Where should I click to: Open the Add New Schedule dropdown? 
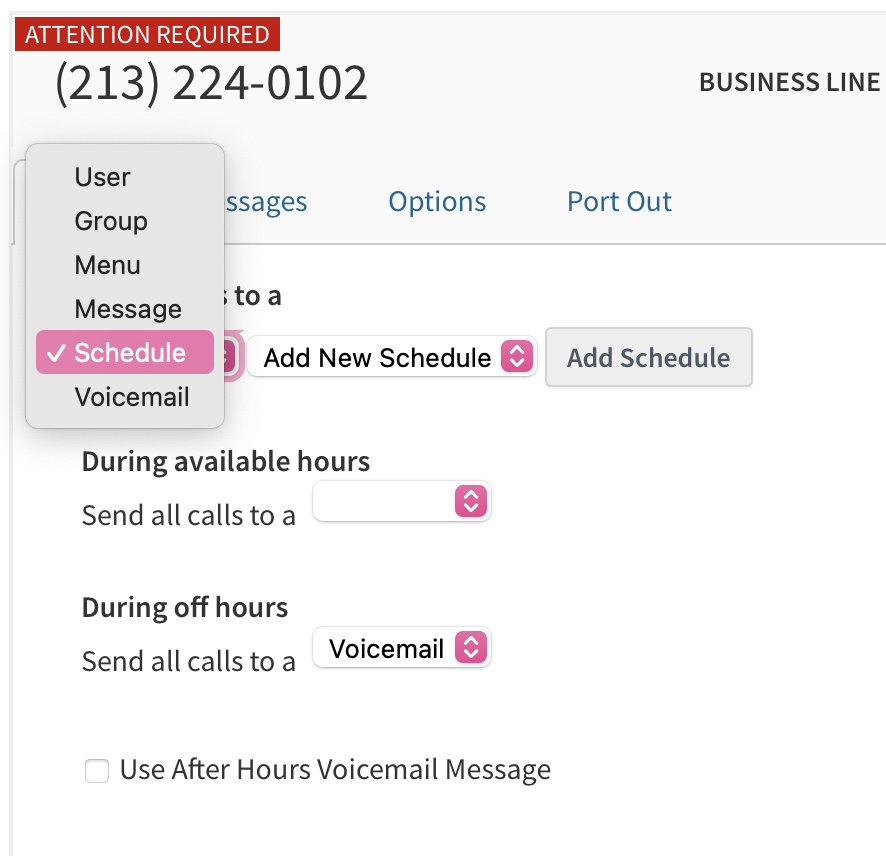click(x=392, y=357)
